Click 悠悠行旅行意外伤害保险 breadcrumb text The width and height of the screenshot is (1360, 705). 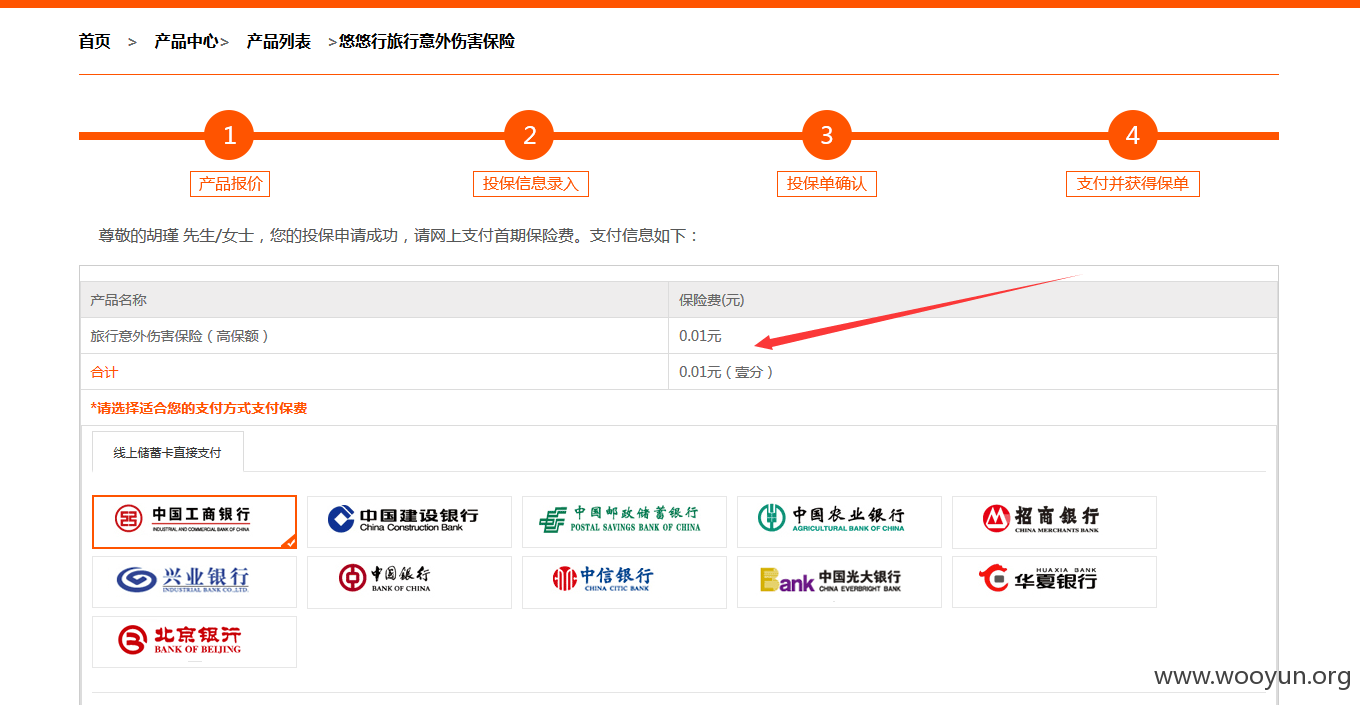tap(427, 42)
